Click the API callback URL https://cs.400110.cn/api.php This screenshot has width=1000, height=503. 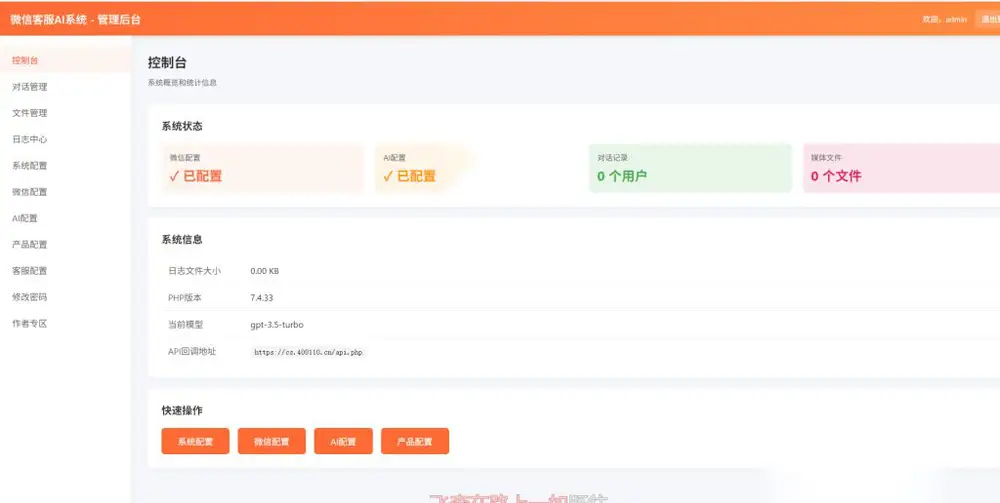(x=308, y=352)
